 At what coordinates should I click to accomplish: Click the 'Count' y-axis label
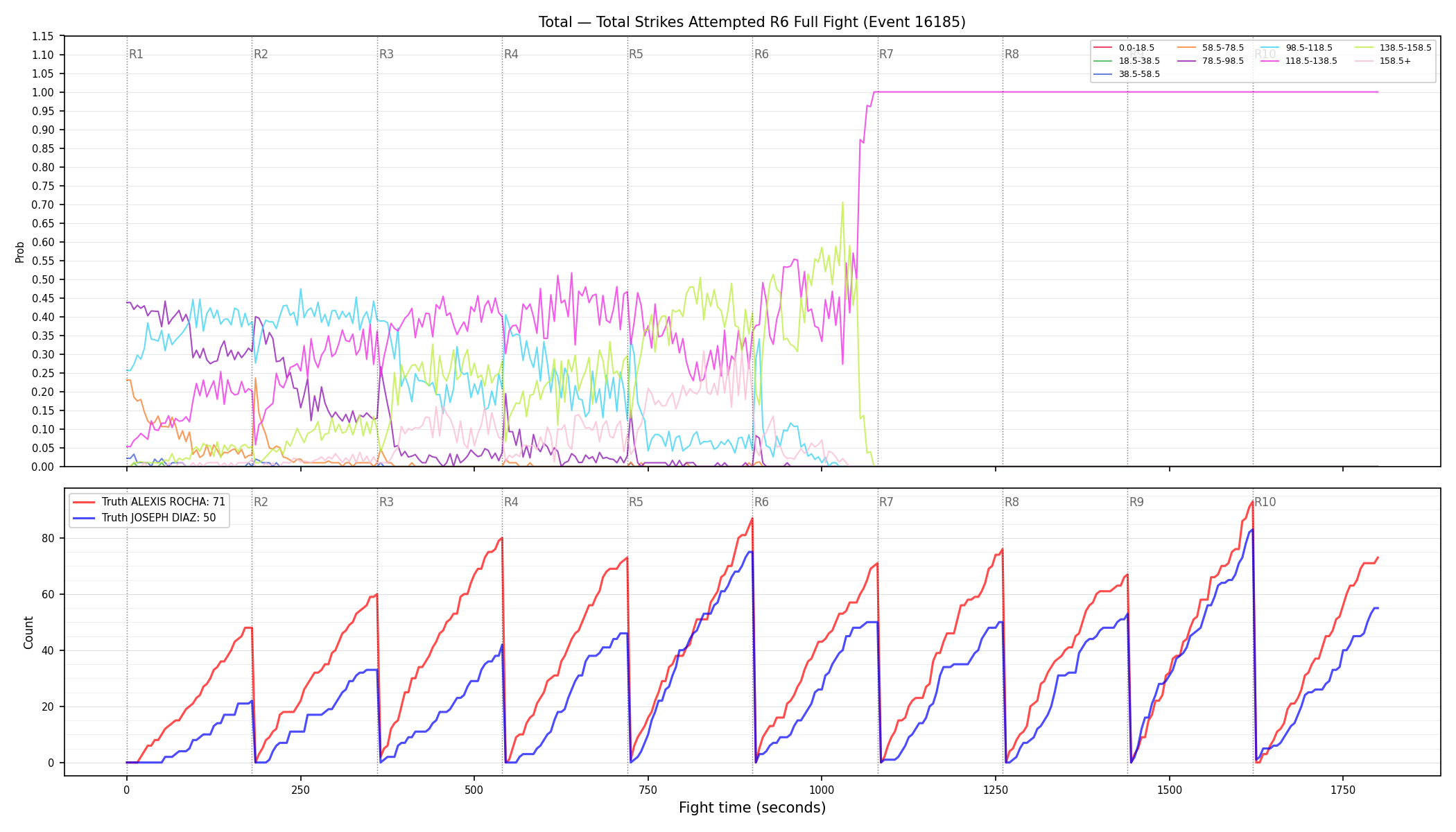click(28, 632)
